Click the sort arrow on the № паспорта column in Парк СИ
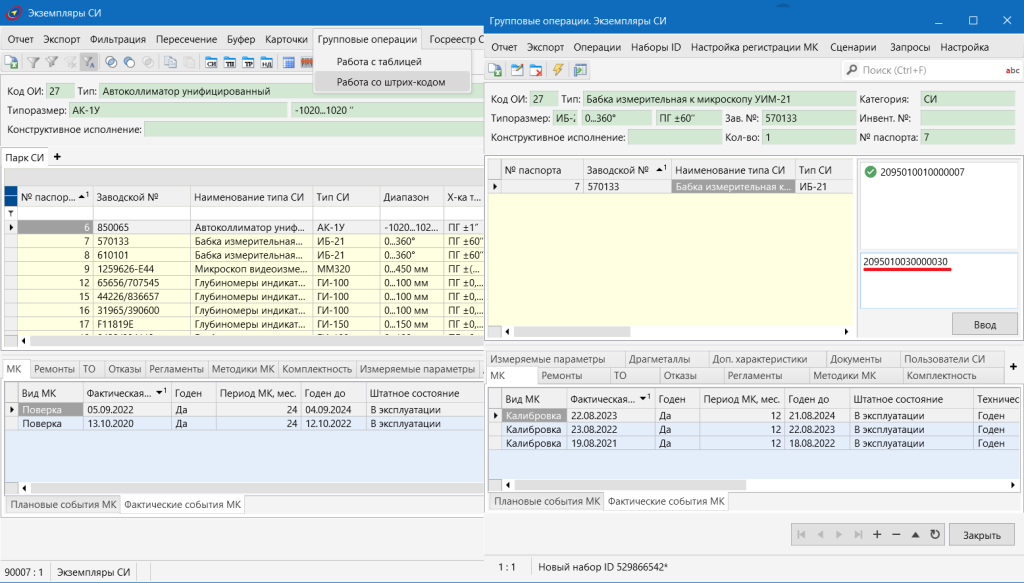The height and width of the screenshot is (583, 1024). pos(82,196)
